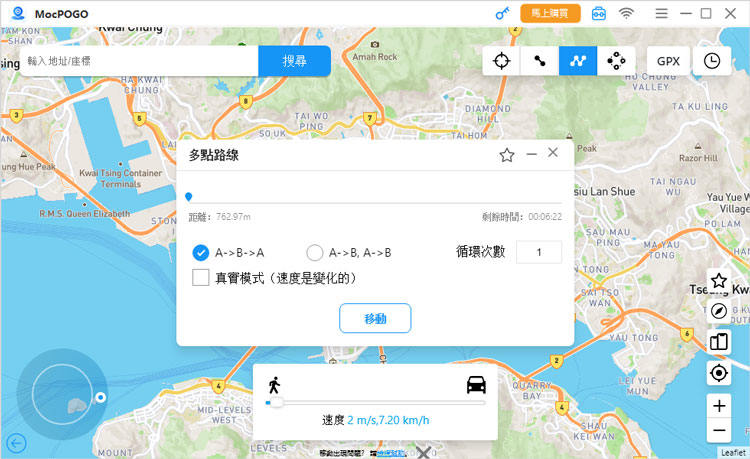750x459 pixels.
Task: Click the address/coordinate search input field
Action: coord(140,61)
